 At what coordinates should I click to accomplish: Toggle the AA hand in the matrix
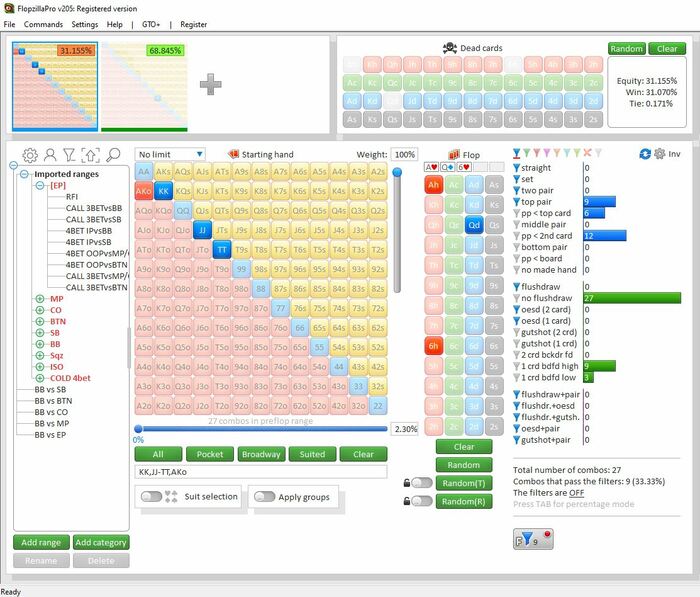coord(144,171)
